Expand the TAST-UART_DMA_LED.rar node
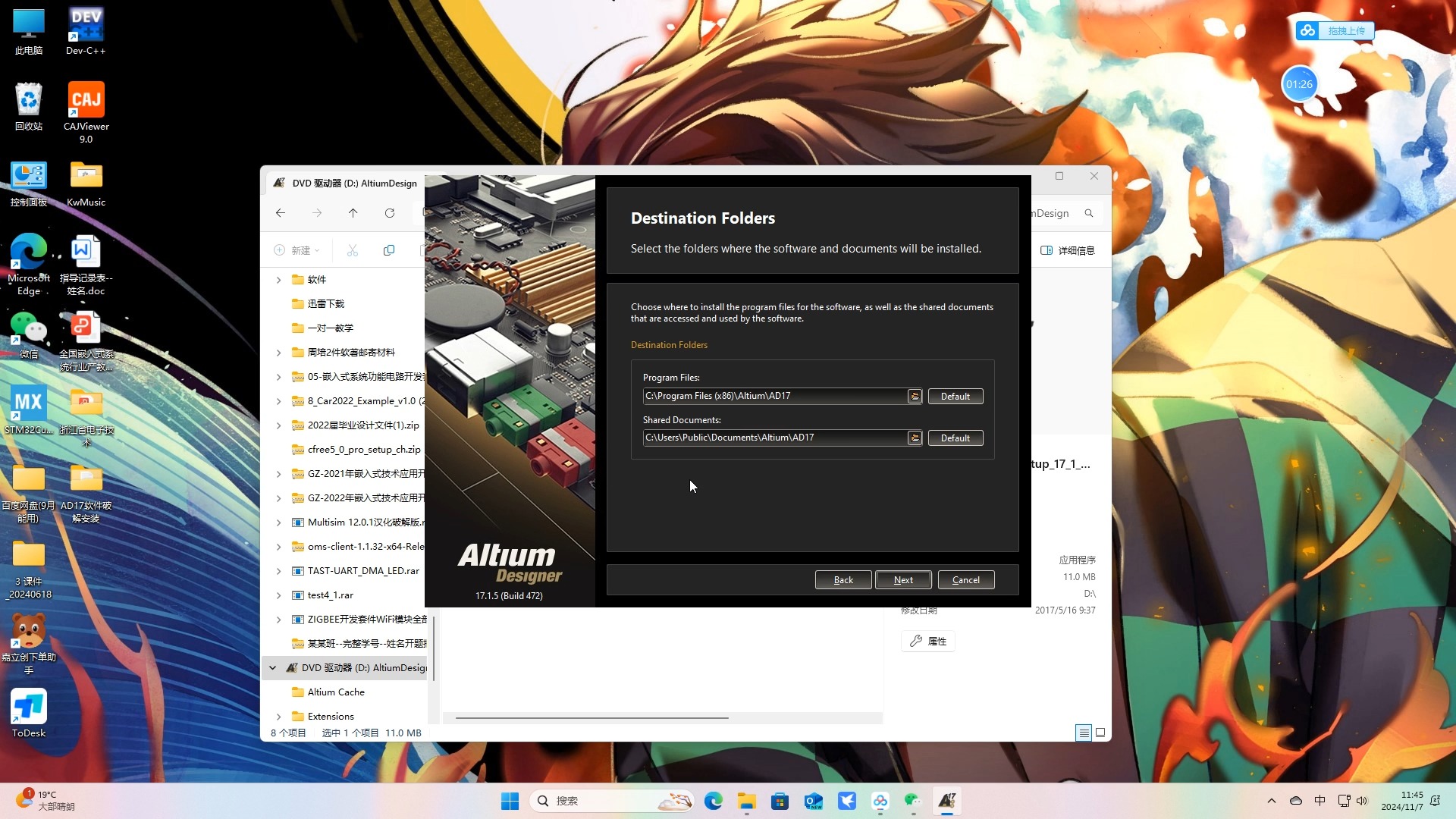 [x=278, y=571]
